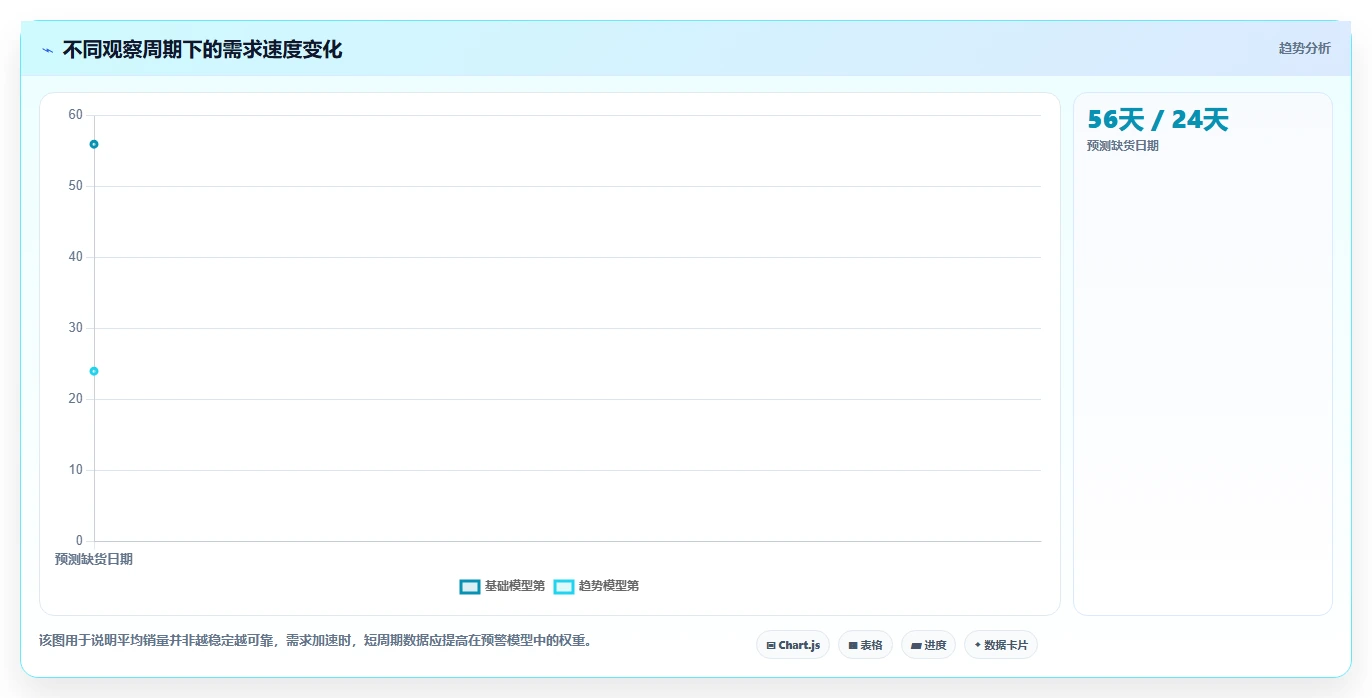Viewport: 1372px width, 698px height.
Task: Select the 进度 tag button
Action: (x=928, y=645)
